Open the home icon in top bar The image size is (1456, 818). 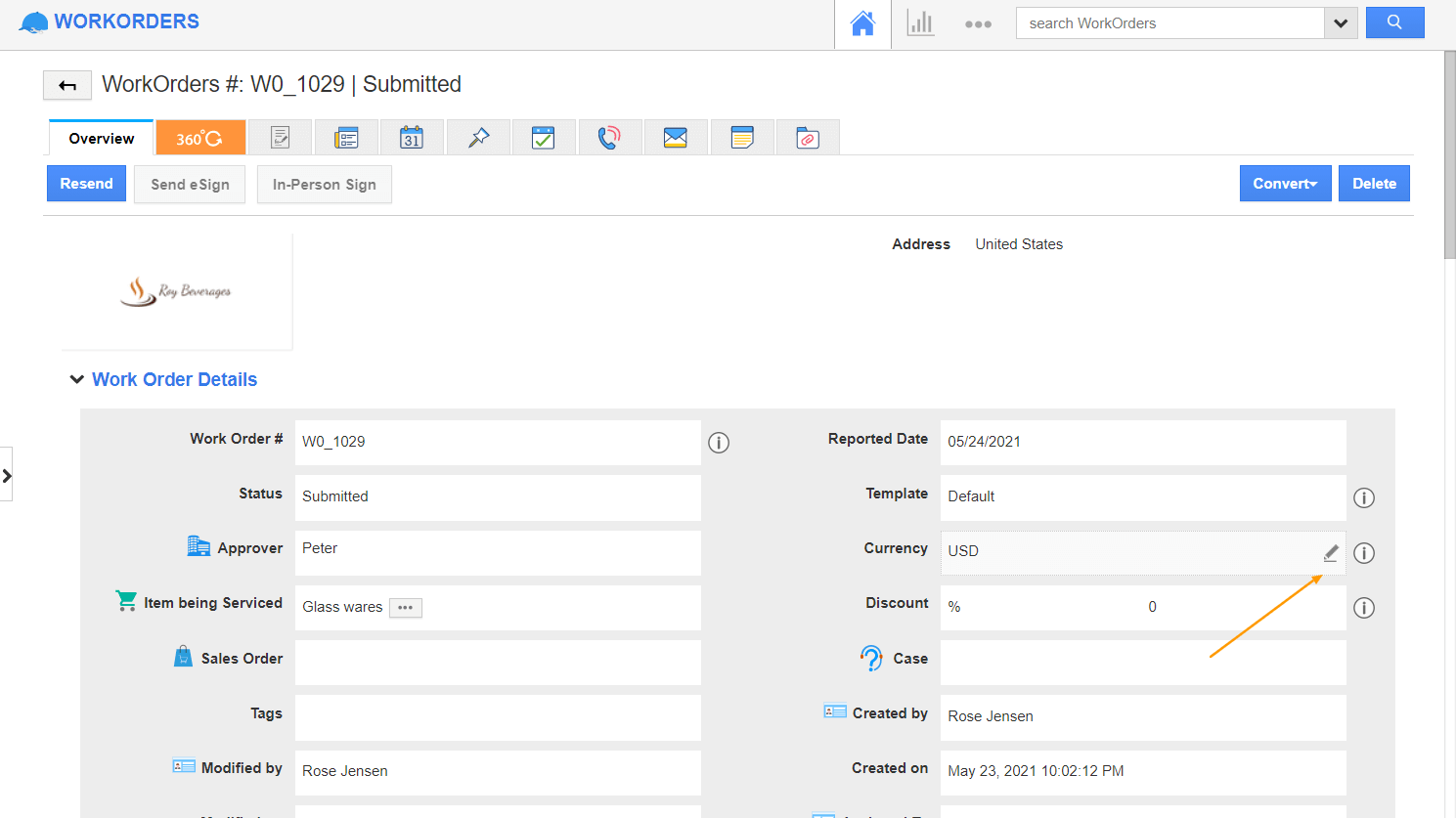862,24
